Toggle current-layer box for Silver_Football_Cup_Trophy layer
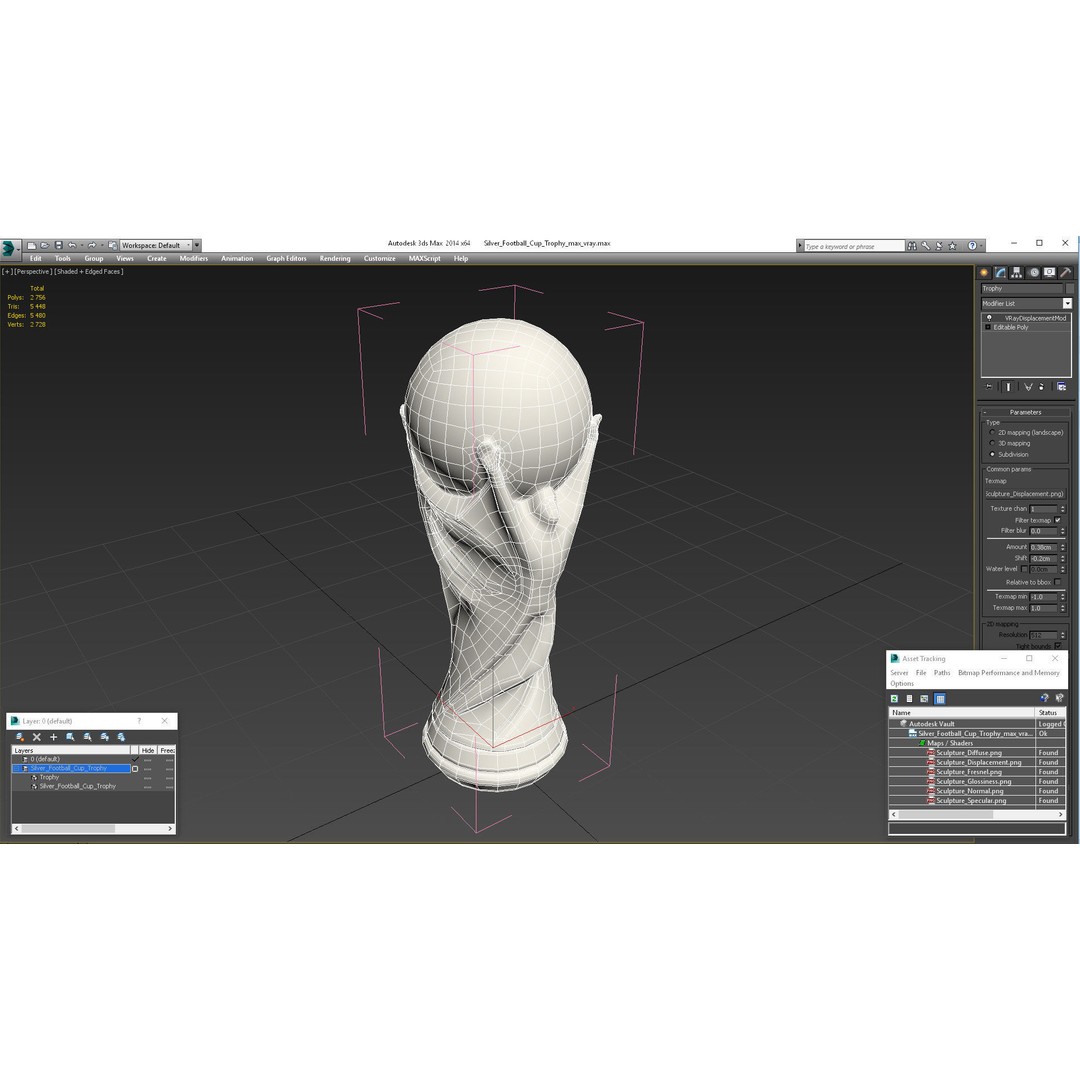Screen dimensions: 1080x1080 coord(135,769)
